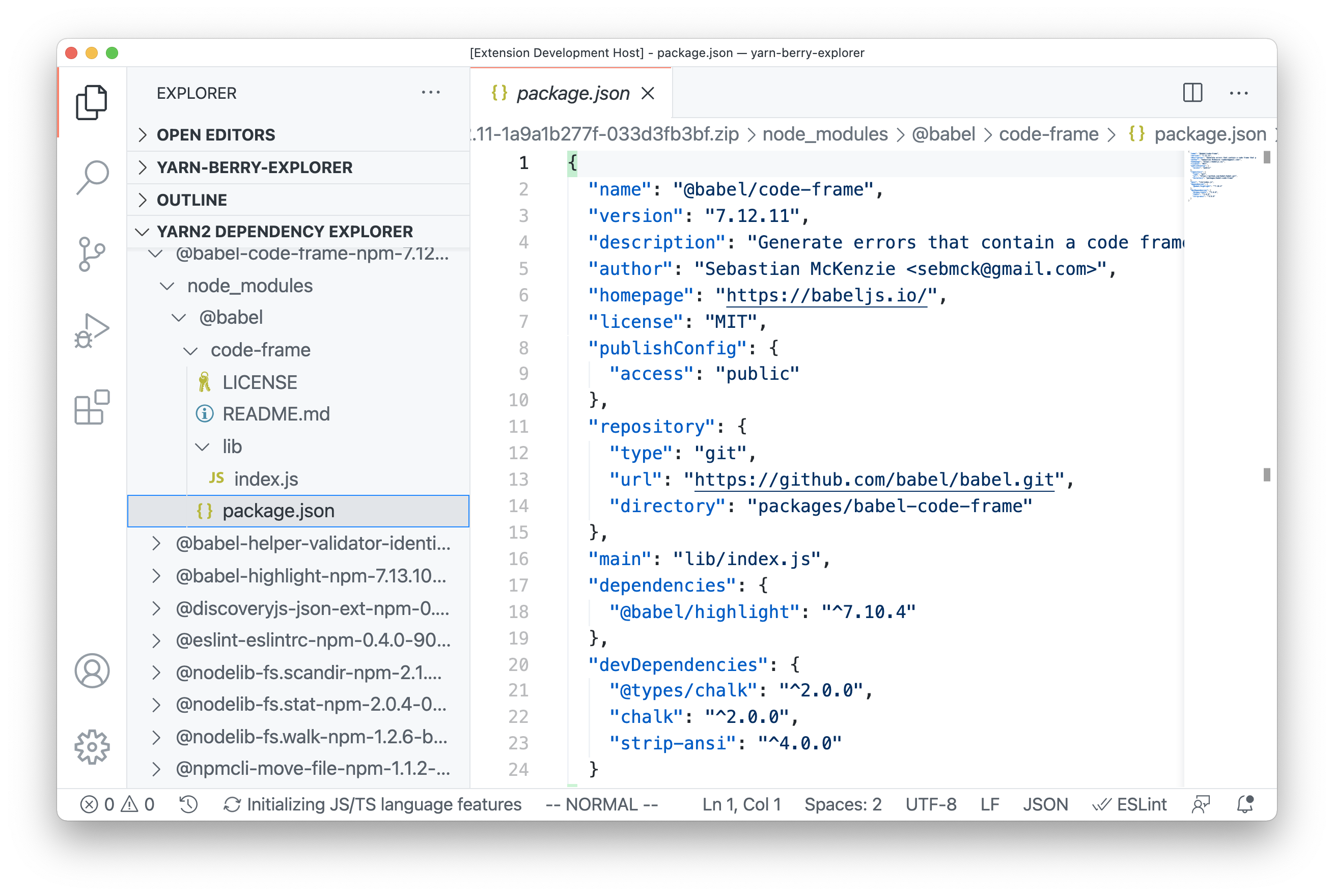Open the Extensions view
This screenshot has width=1334, height=896.
click(92, 407)
